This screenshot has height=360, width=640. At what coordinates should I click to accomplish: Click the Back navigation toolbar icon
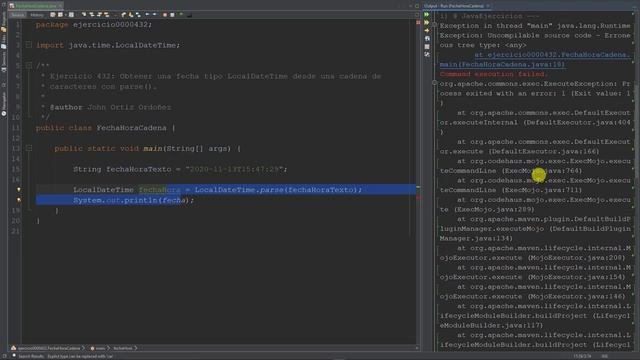(x=60, y=15)
